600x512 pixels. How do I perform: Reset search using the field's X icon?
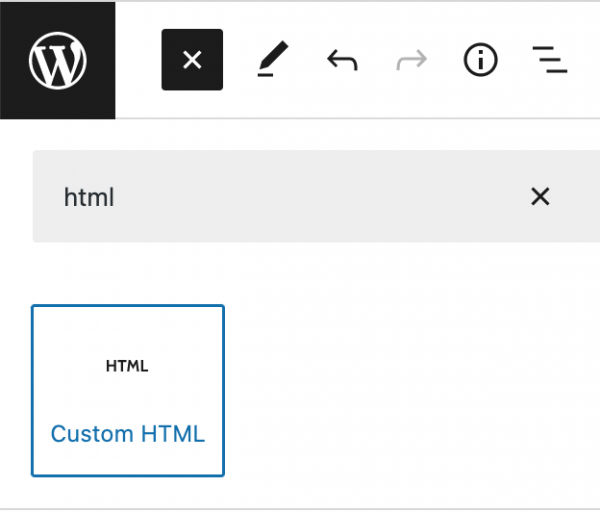(540, 197)
